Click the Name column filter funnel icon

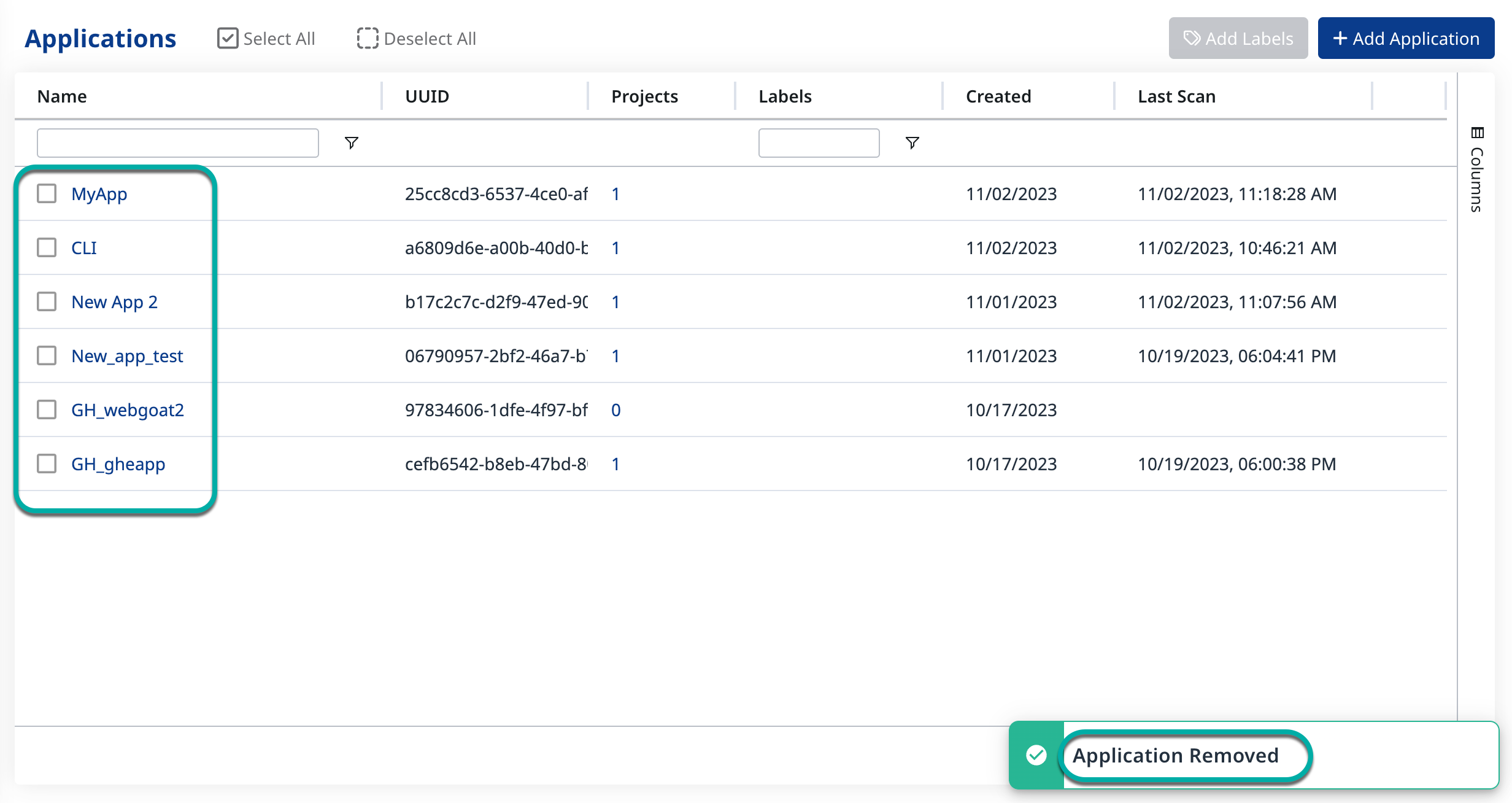click(351, 143)
